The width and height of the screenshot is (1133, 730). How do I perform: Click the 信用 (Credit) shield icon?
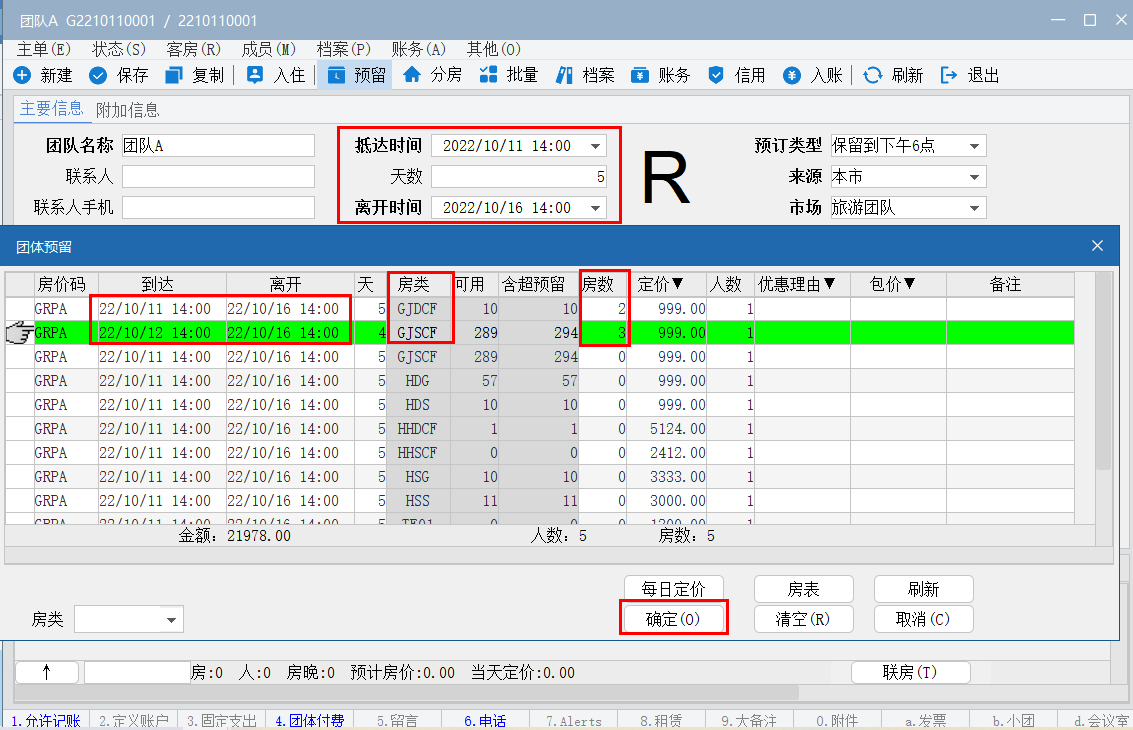(x=716, y=75)
